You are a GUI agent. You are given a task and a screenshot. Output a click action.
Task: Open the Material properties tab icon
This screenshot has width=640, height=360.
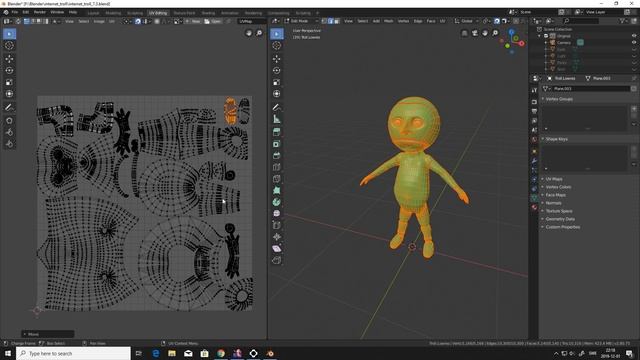(x=534, y=207)
